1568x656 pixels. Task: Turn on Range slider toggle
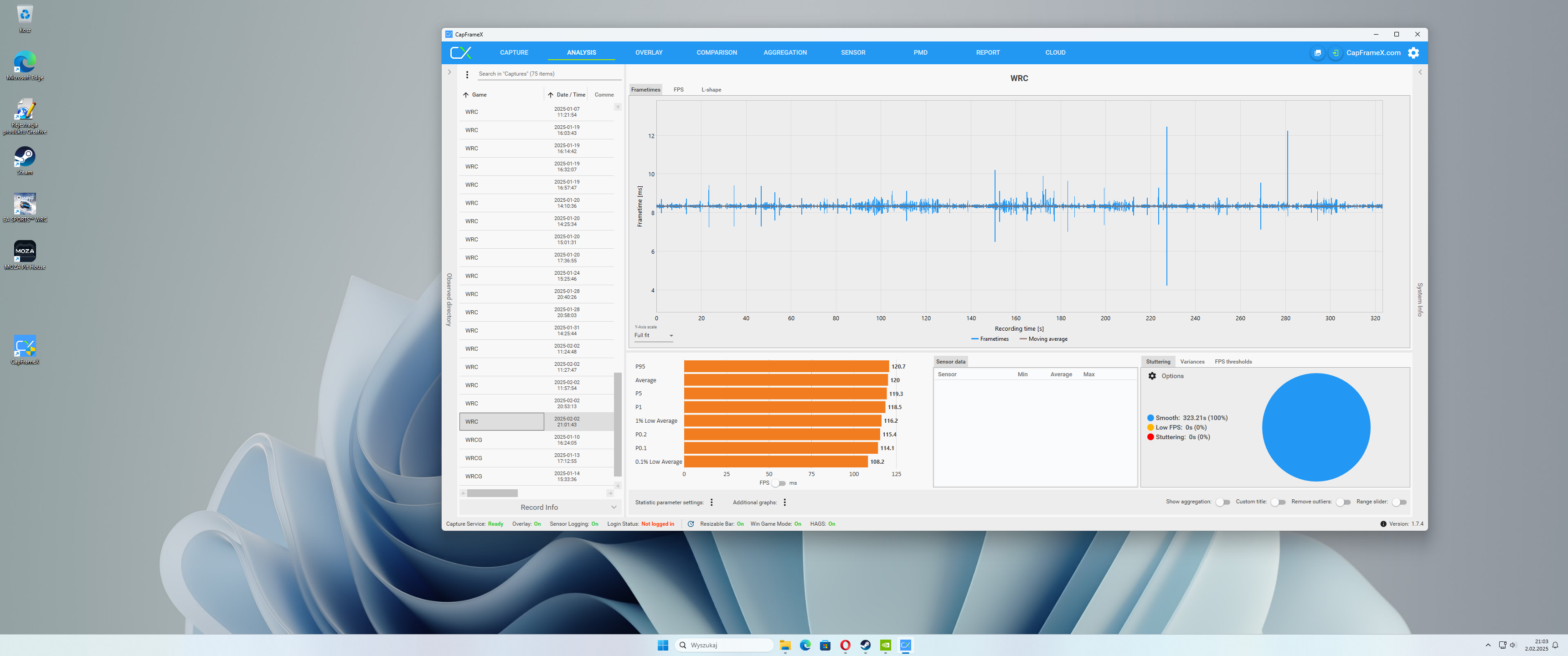point(1399,502)
